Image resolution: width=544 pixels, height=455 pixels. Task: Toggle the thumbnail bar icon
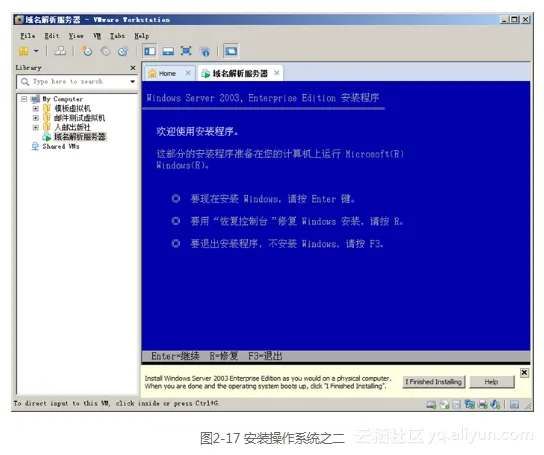168,51
